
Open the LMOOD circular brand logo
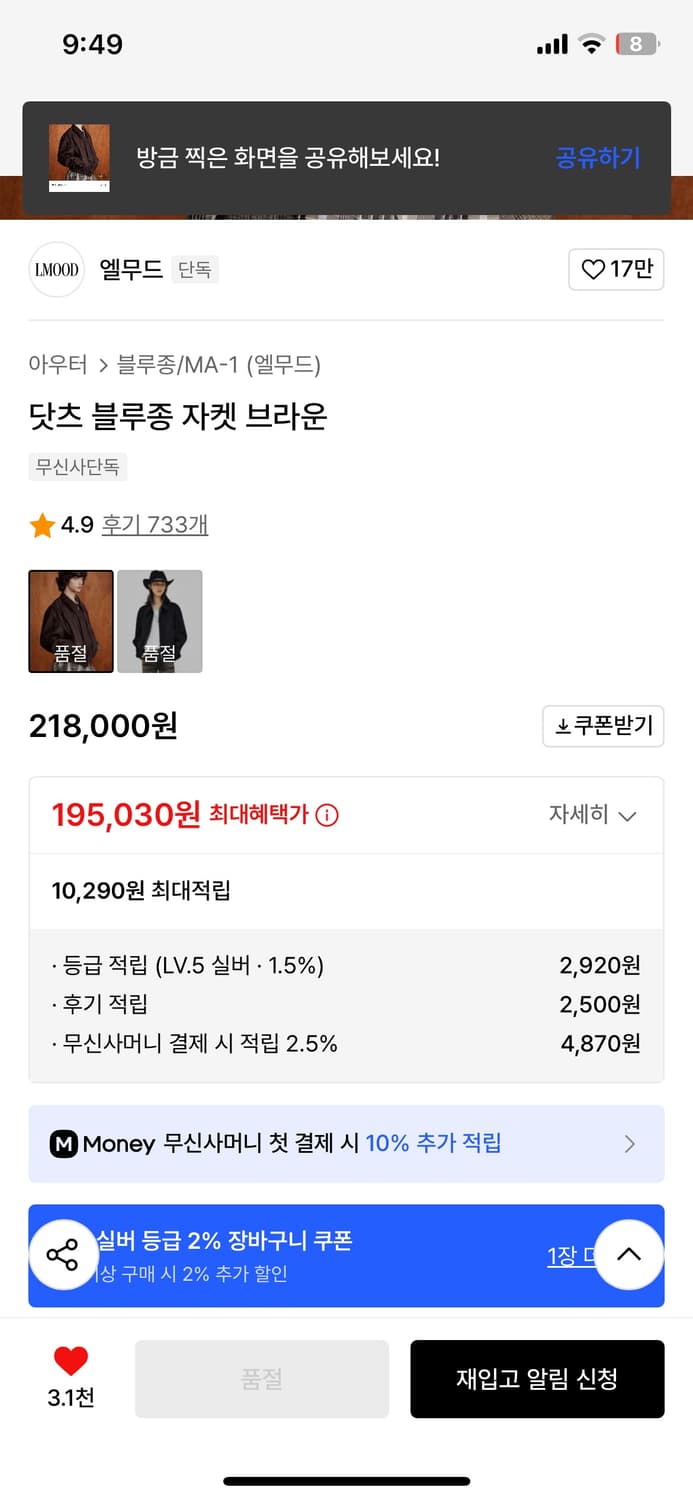click(x=57, y=269)
